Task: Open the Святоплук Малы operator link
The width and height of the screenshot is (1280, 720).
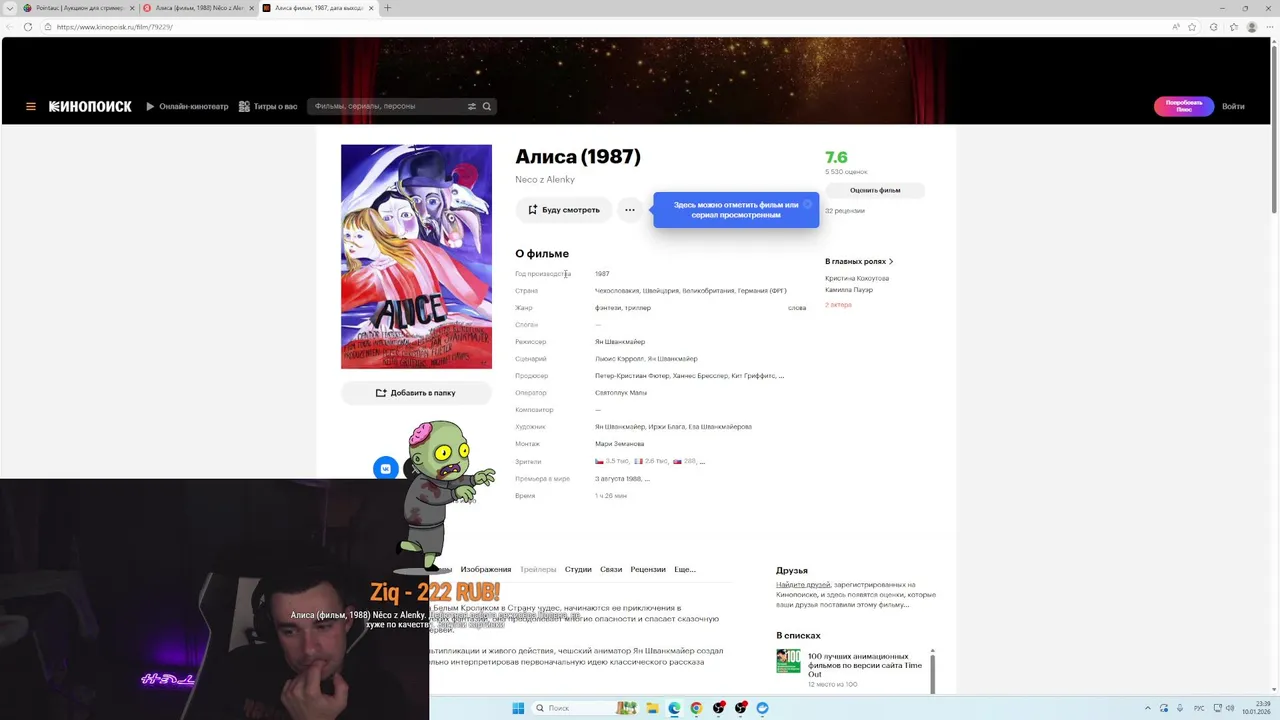Action: (x=621, y=393)
